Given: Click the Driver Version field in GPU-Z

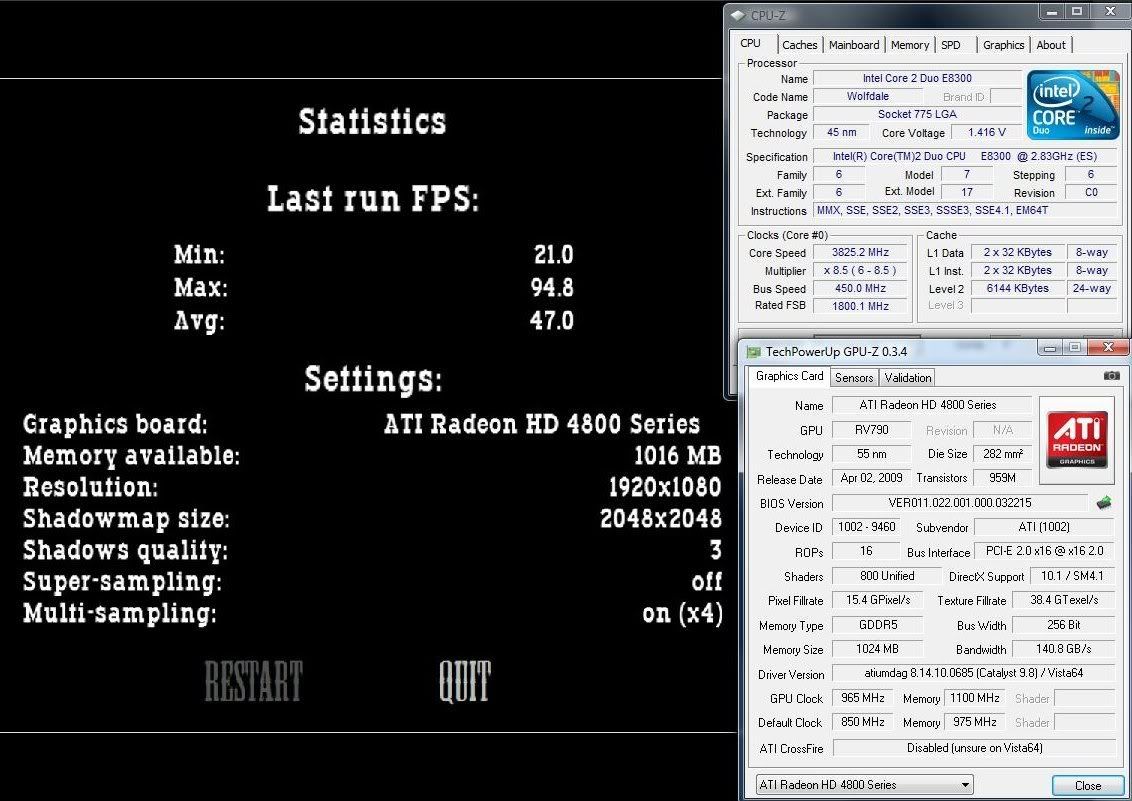Looking at the screenshot, I should pos(973,673).
